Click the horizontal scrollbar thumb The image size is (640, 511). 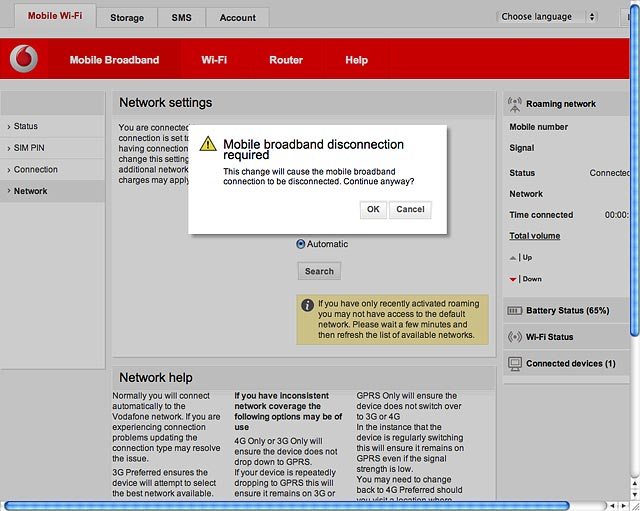287,506
